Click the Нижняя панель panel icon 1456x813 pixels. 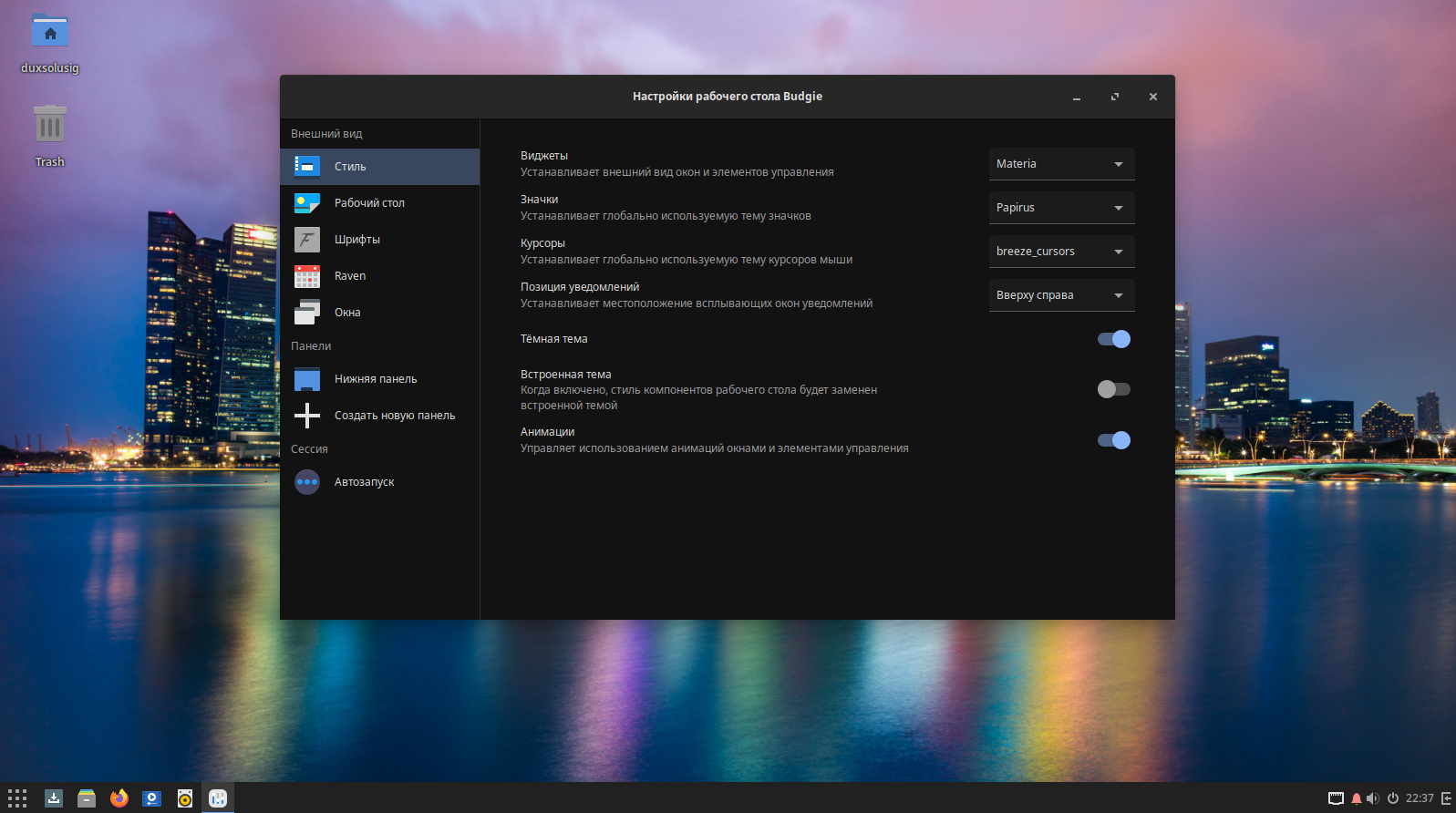click(x=307, y=379)
